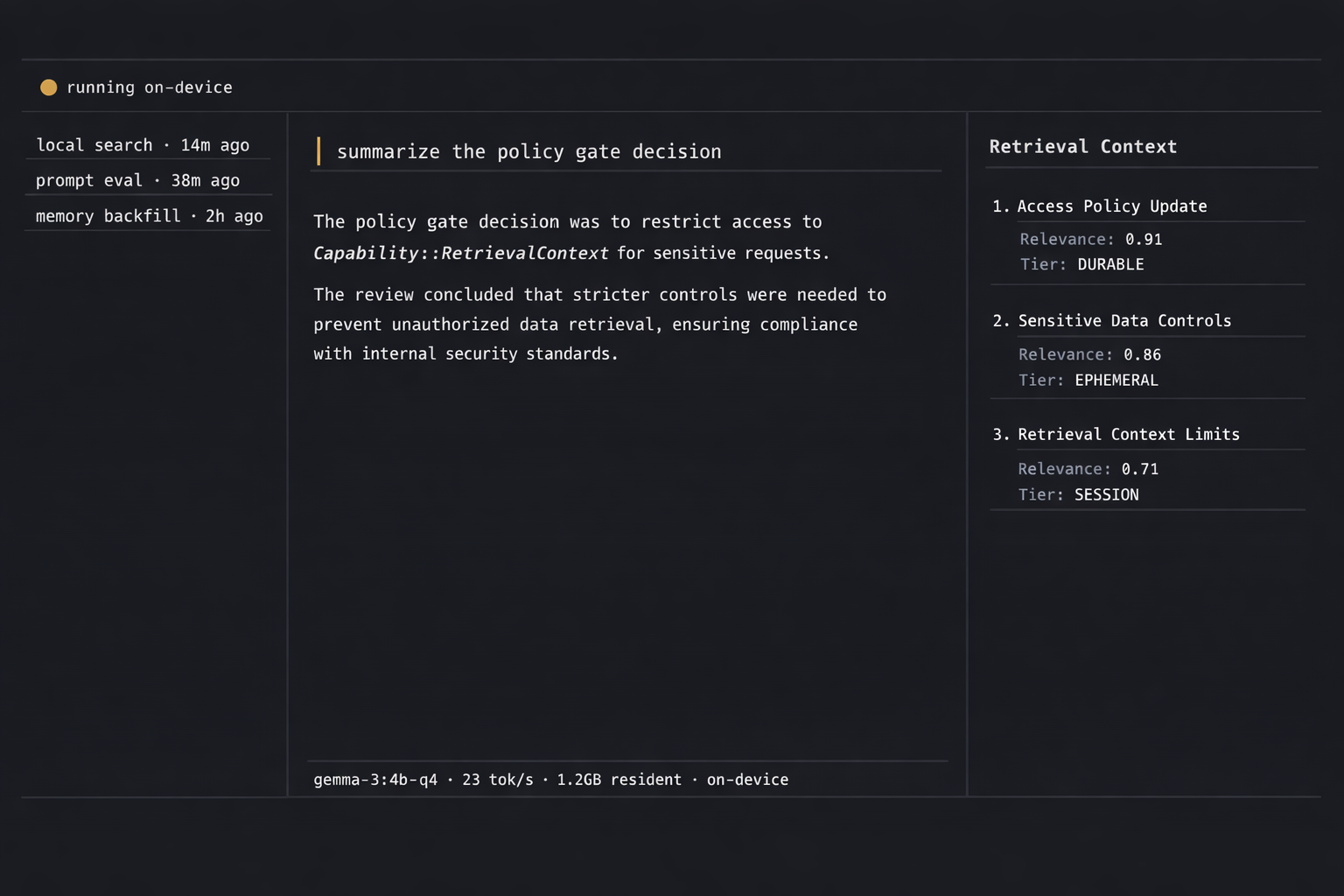The height and width of the screenshot is (896, 1344).
Task: Click the '23 tok/s' speed indicator
Action: [x=497, y=780]
